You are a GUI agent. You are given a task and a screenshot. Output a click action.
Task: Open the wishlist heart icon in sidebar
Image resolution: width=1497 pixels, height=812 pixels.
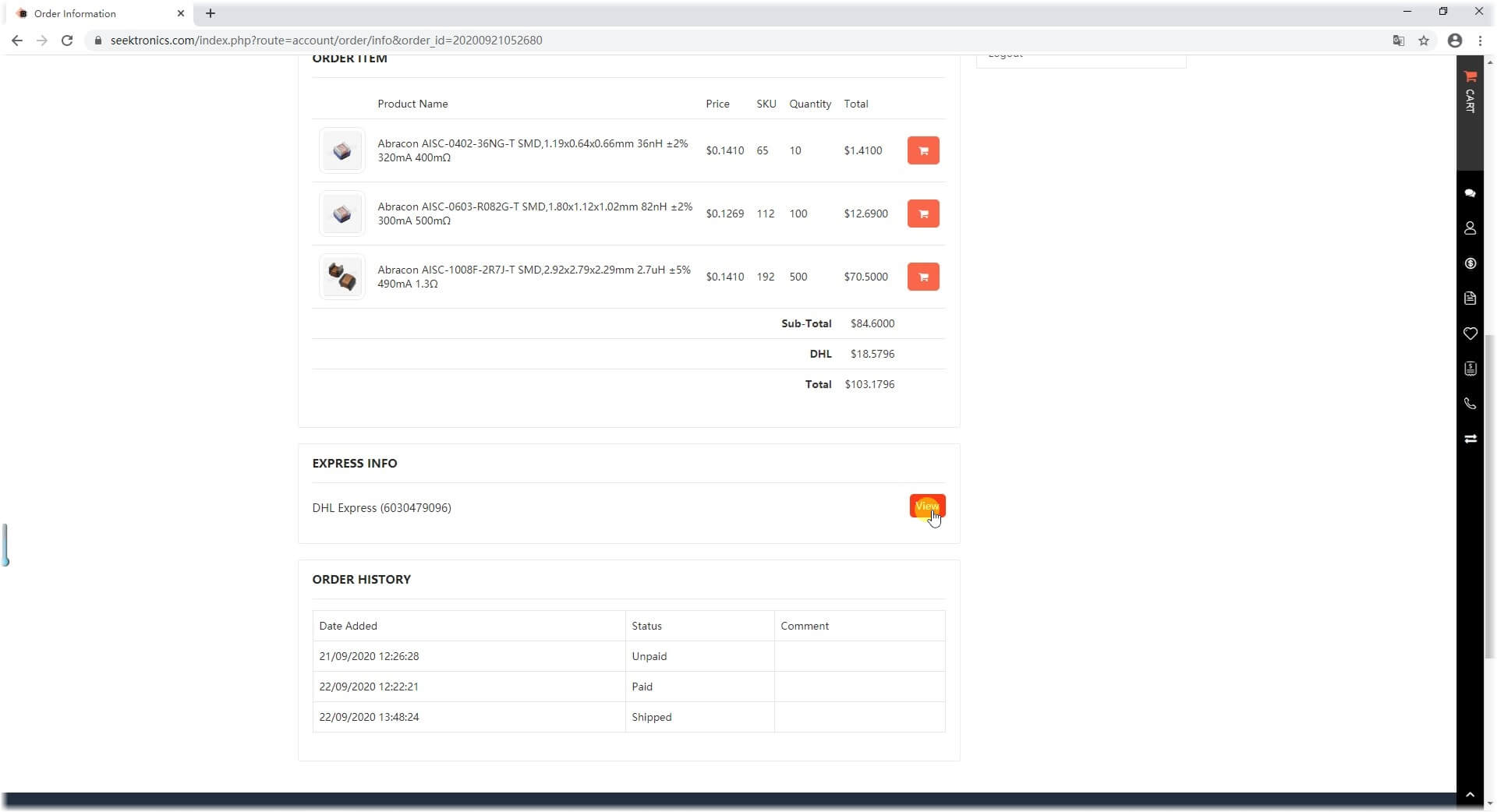[x=1470, y=334]
